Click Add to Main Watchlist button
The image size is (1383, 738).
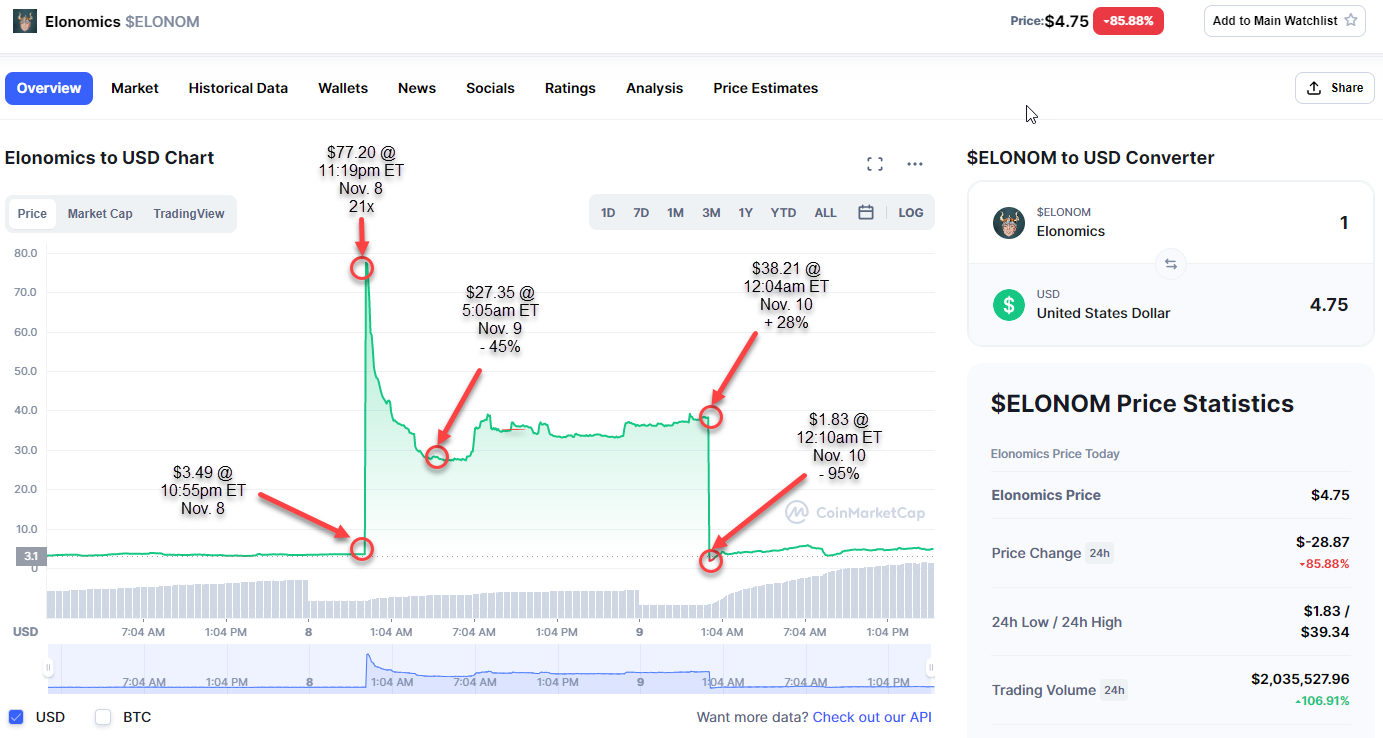pyautogui.click(x=1285, y=20)
